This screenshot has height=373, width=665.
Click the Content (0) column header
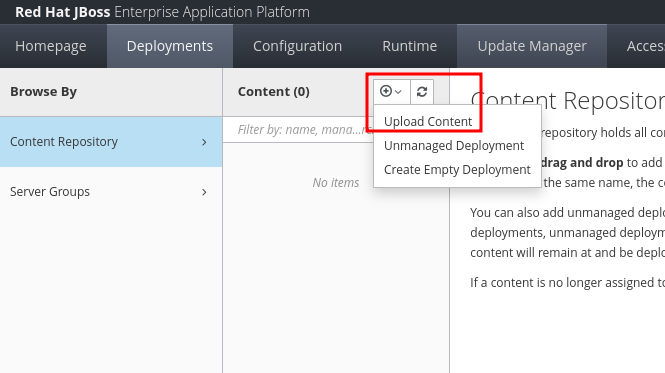[x=274, y=92]
